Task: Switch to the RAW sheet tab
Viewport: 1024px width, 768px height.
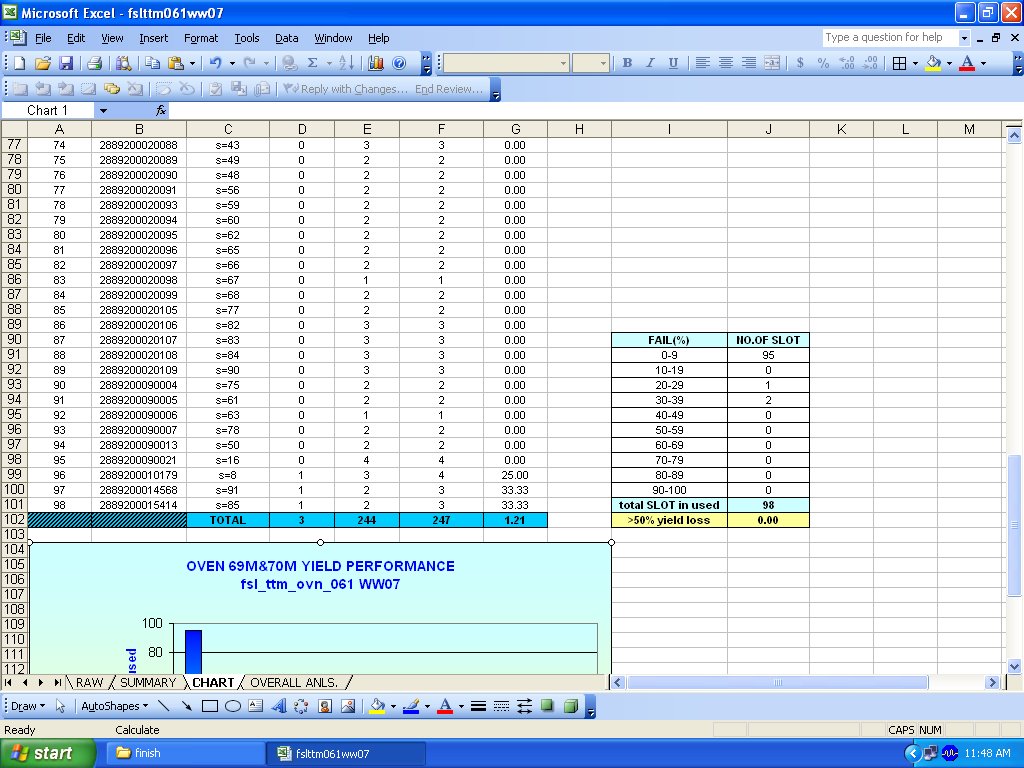Action: pos(89,682)
